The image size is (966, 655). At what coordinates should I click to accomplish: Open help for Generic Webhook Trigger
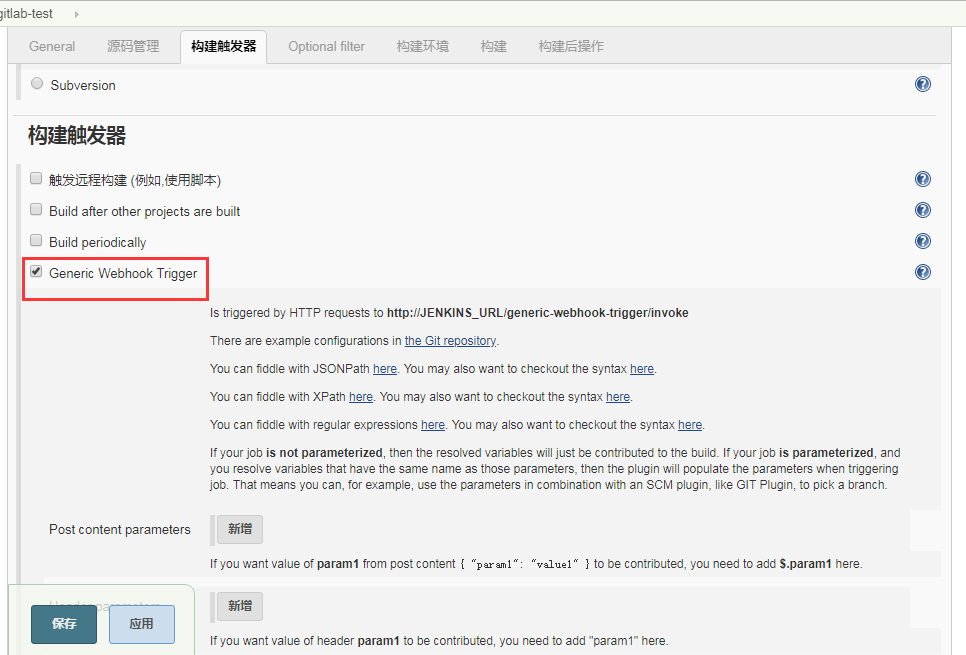(922, 271)
